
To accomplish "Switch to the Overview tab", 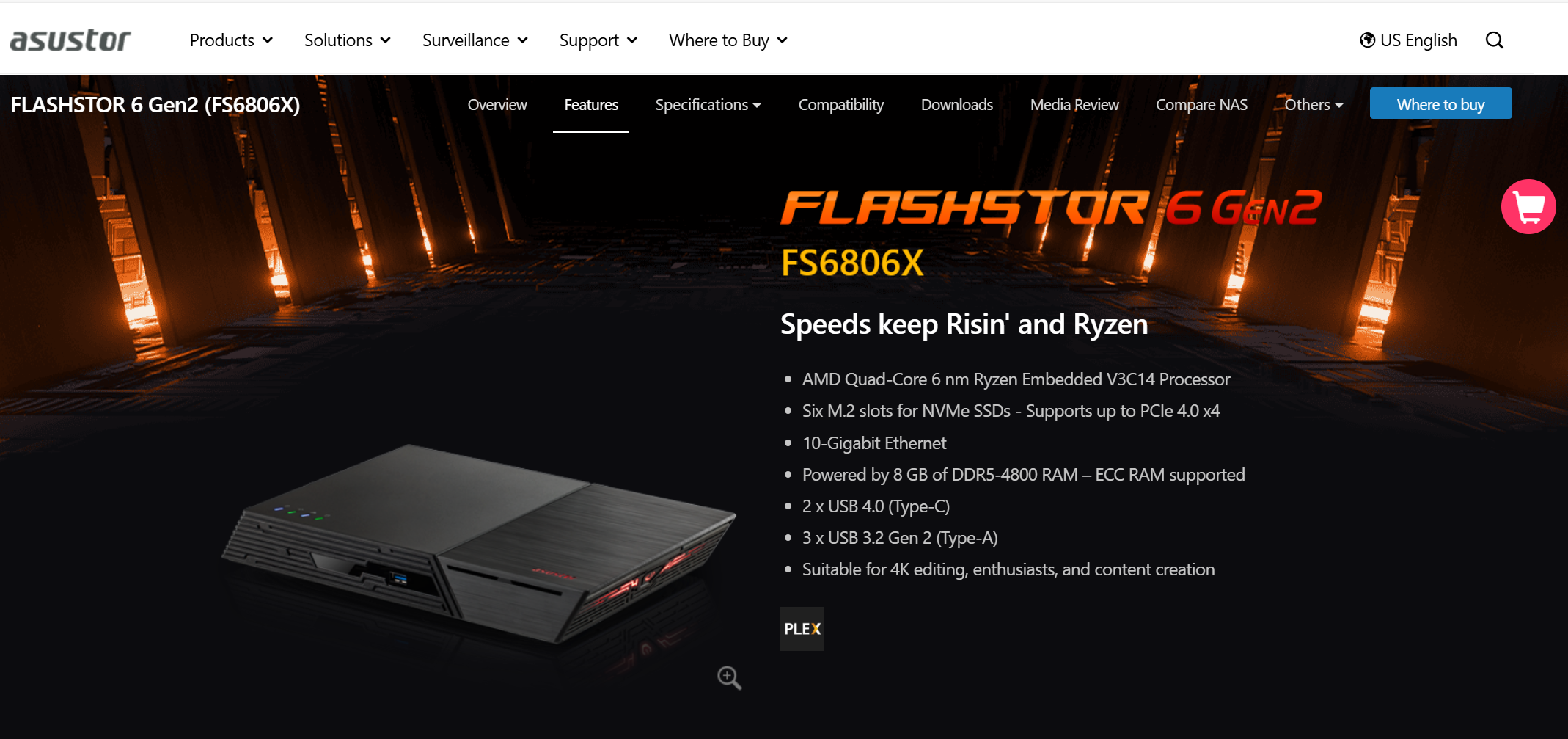I will (497, 105).
